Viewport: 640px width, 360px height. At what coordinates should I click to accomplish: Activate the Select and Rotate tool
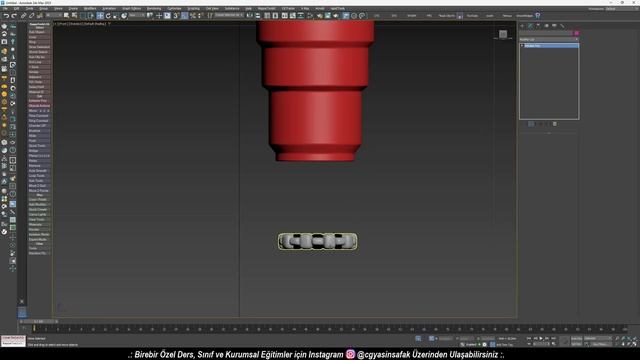coord(108,16)
